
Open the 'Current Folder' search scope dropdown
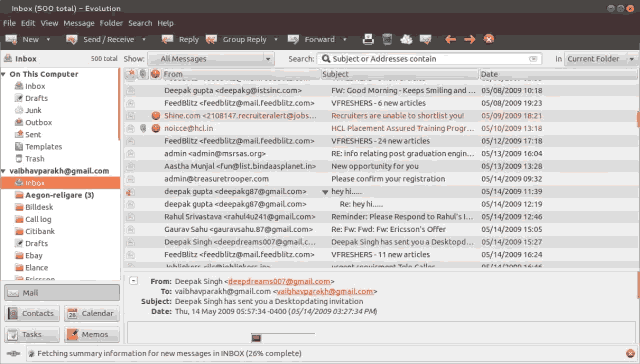pos(601,59)
